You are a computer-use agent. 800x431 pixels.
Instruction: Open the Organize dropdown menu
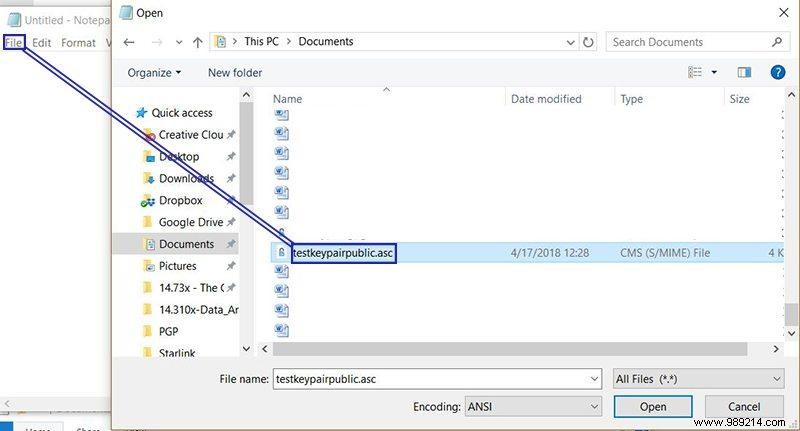tap(154, 72)
